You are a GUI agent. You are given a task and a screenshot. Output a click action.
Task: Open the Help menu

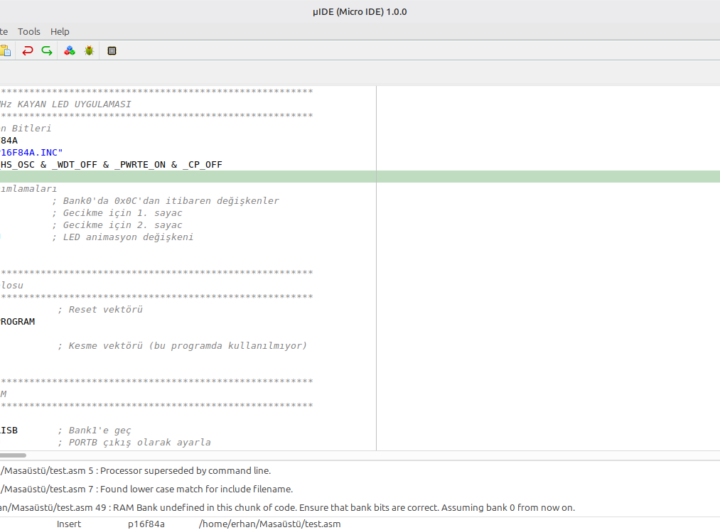[x=60, y=31]
